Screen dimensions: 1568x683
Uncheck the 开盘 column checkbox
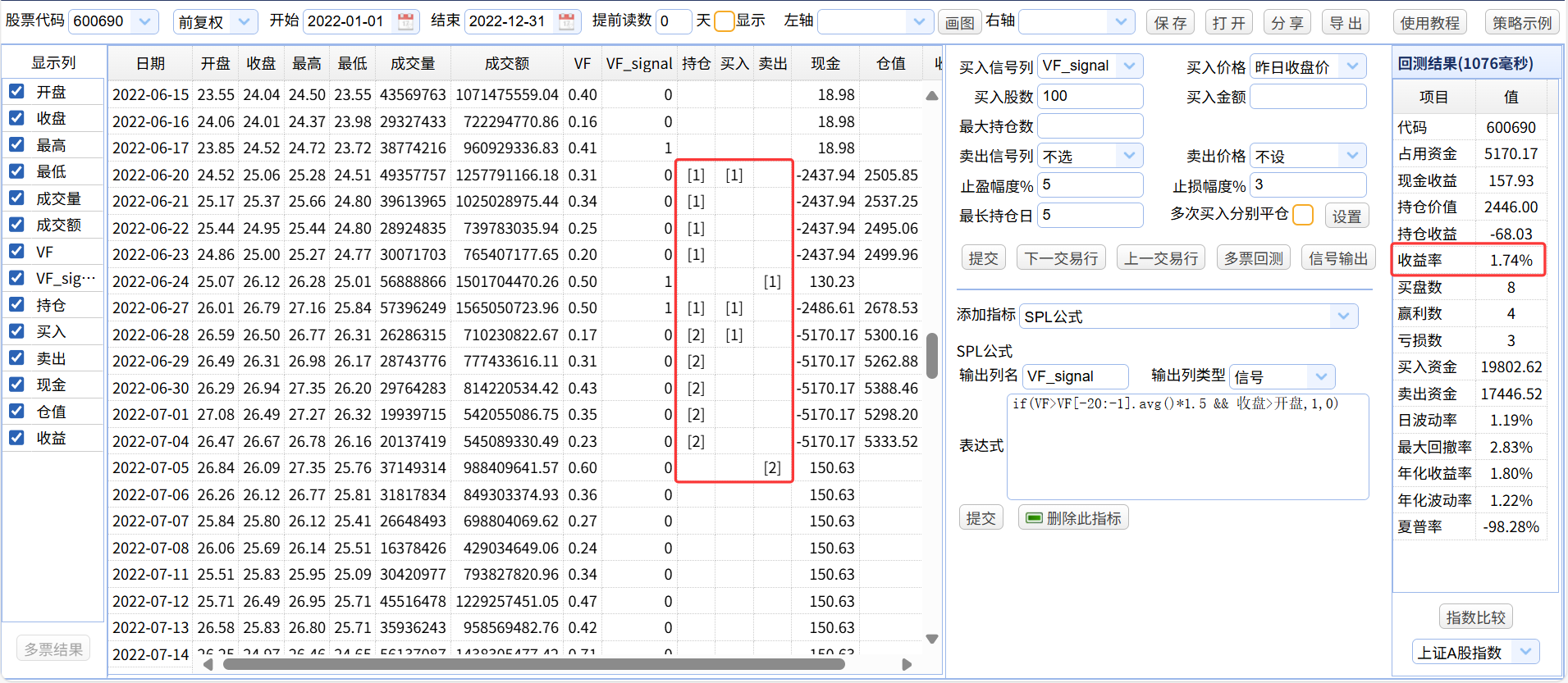click(16, 91)
